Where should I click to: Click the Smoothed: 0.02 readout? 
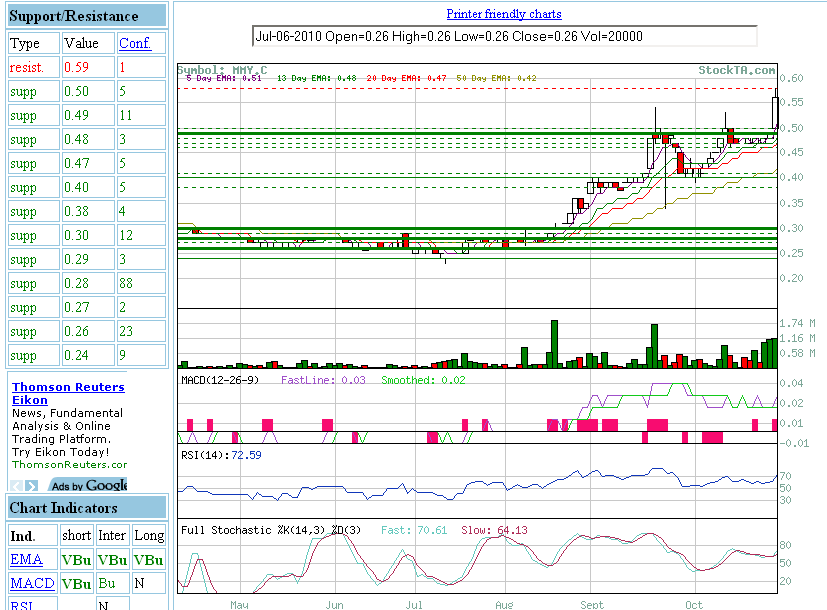424,380
